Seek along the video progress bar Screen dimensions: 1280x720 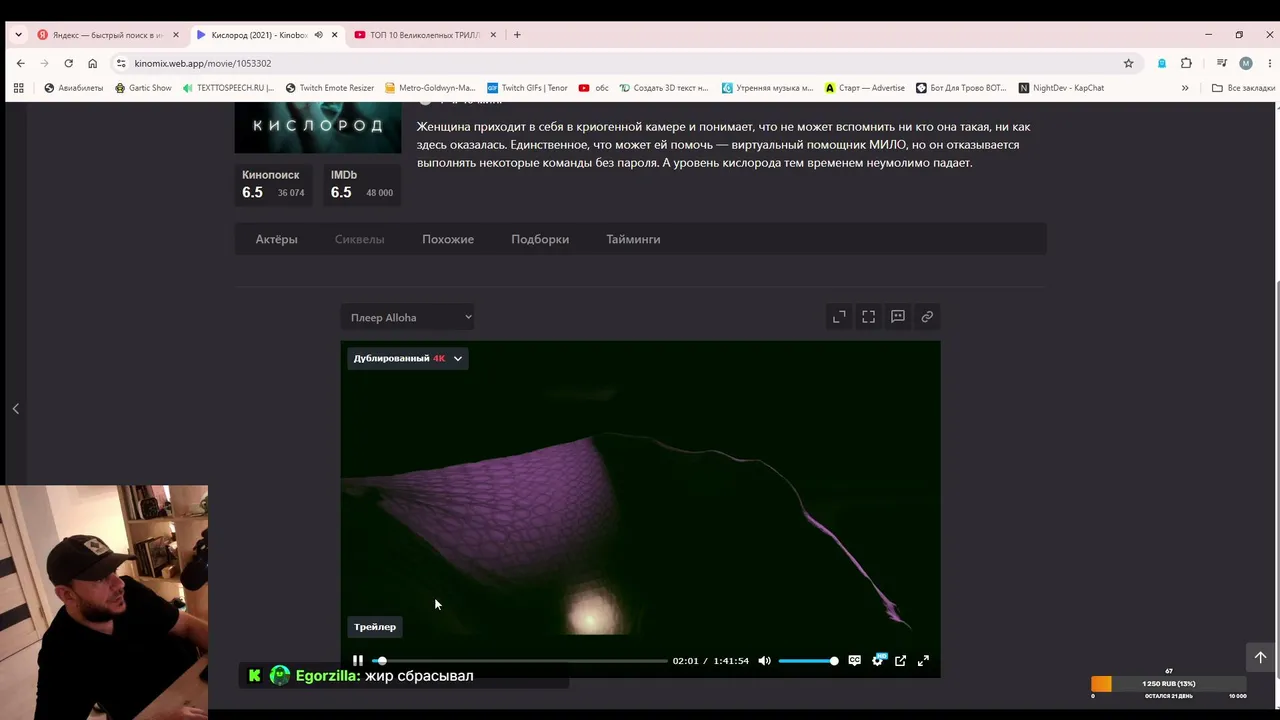tap(520, 661)
